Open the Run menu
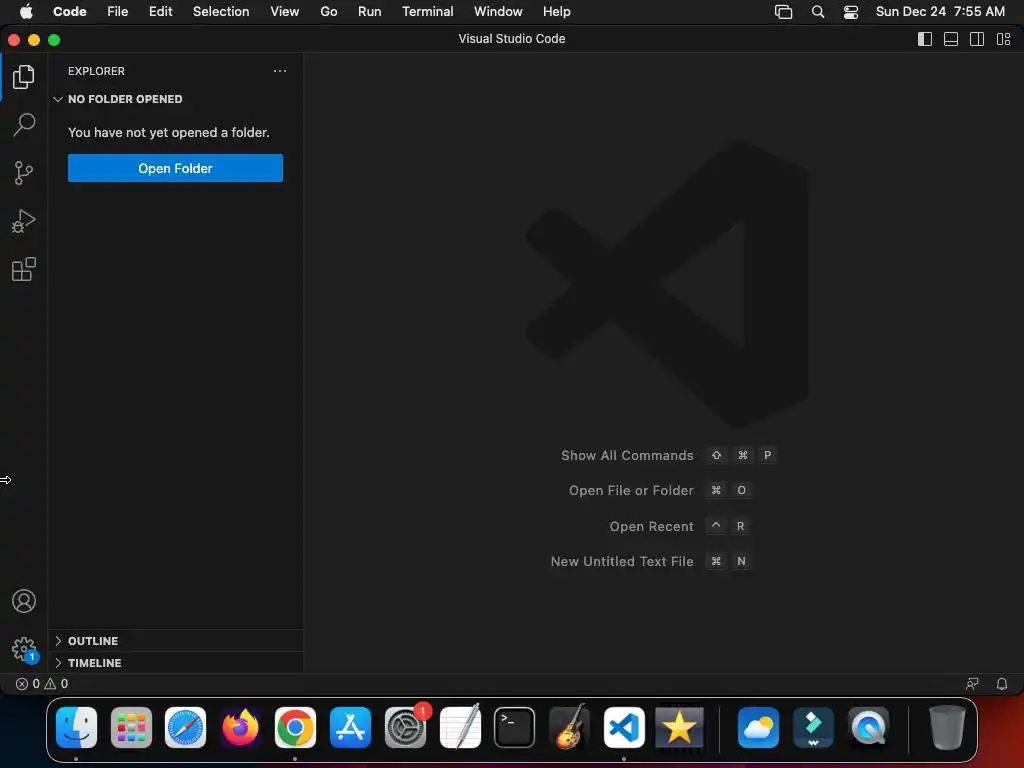 [370, 12]
